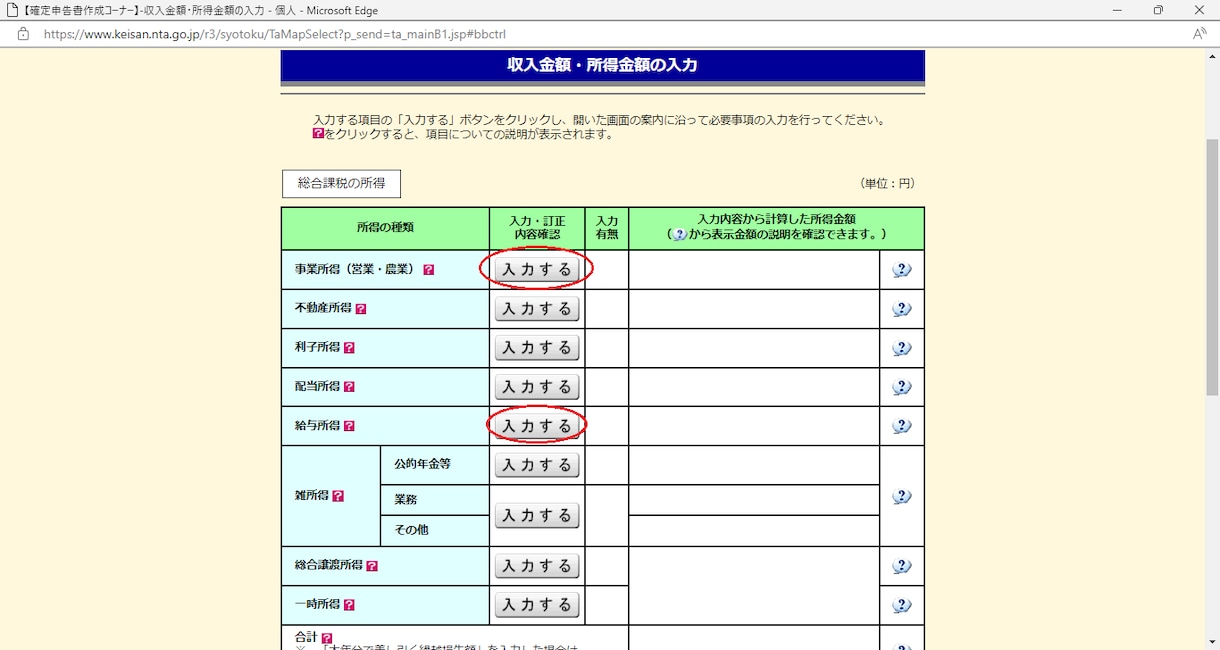Click the （単位：円） label

[x=887, y=184]
